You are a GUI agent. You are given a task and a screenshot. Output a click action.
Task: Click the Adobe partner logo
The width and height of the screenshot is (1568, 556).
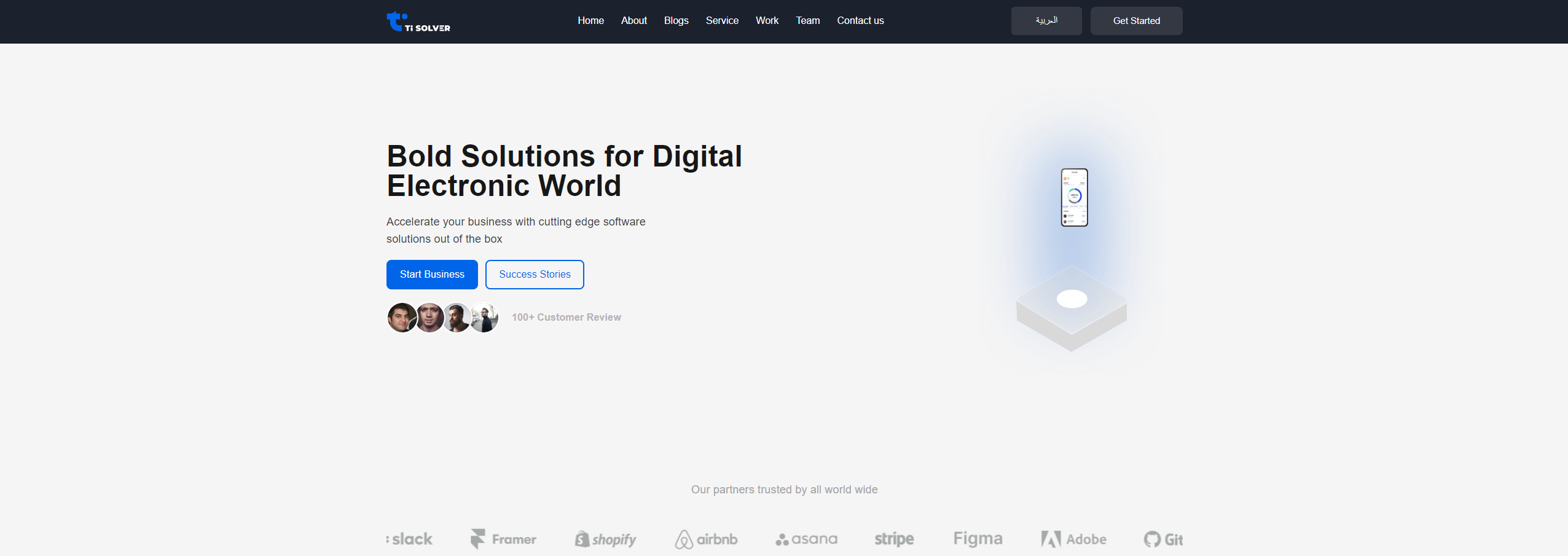[x=1073, y=539]
